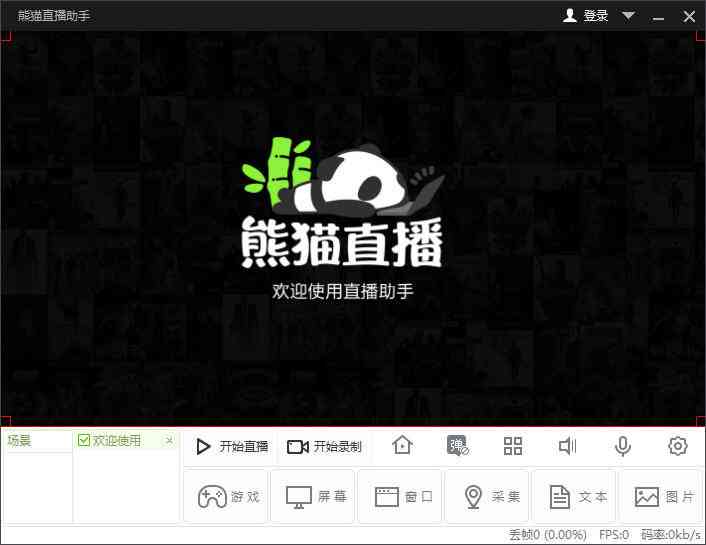
Task: Click the 码率:0kb/s bitrate status text
Action: 671,535
